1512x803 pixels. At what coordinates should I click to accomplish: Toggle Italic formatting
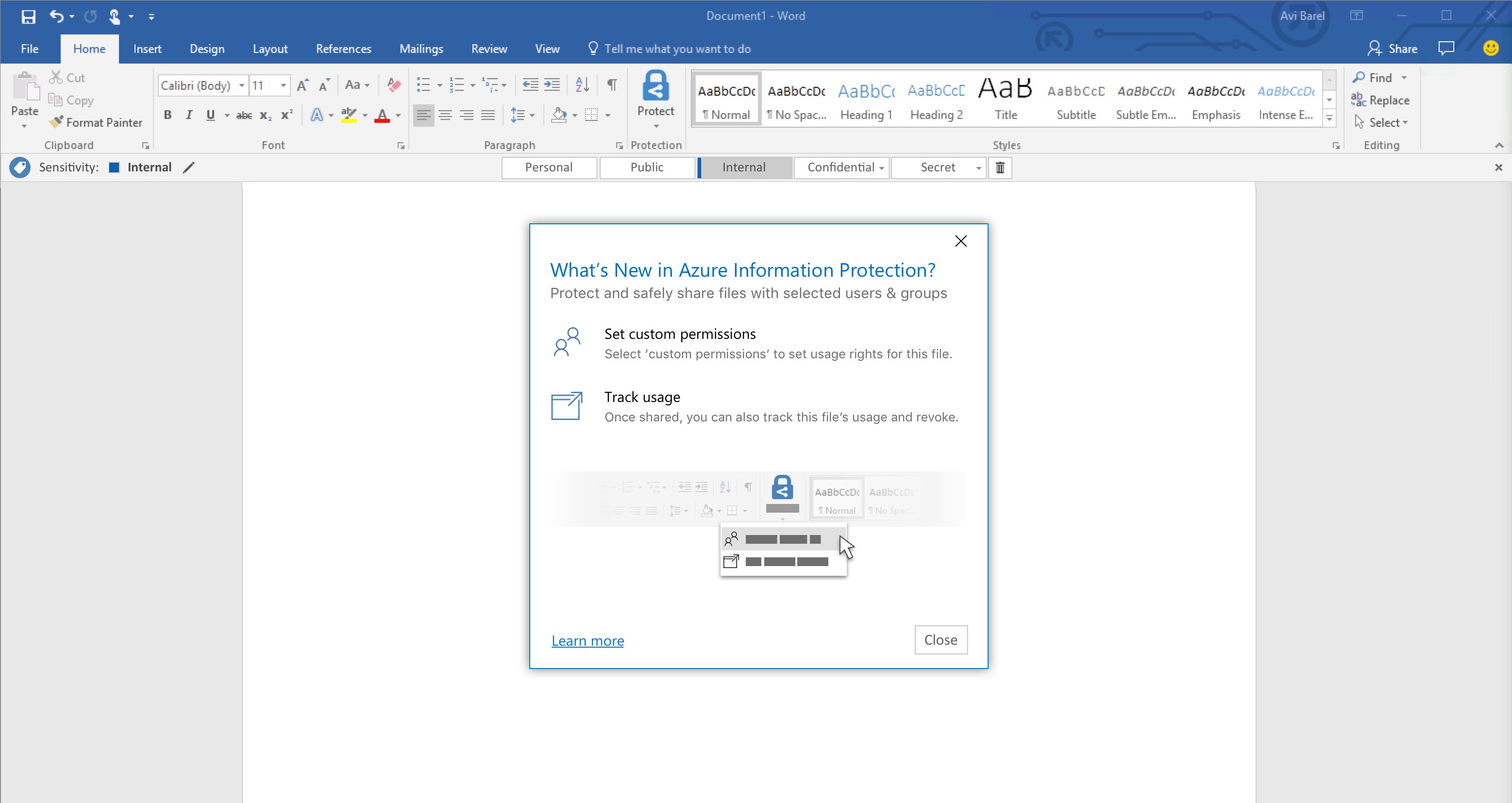pyautogui.click(x=189, y=115)
